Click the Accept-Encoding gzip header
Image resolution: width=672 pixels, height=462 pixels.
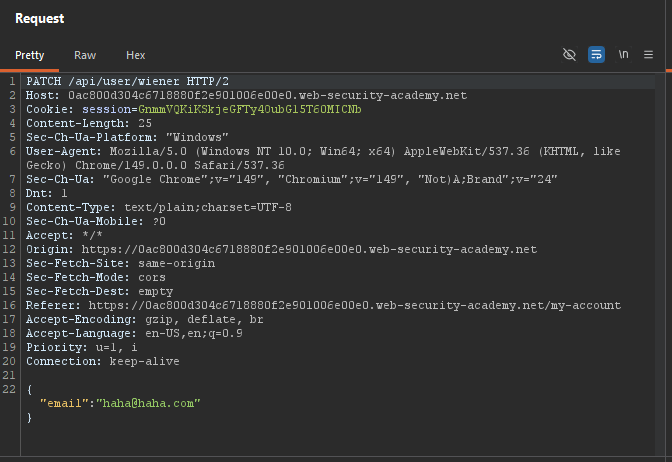coord(144,320)
